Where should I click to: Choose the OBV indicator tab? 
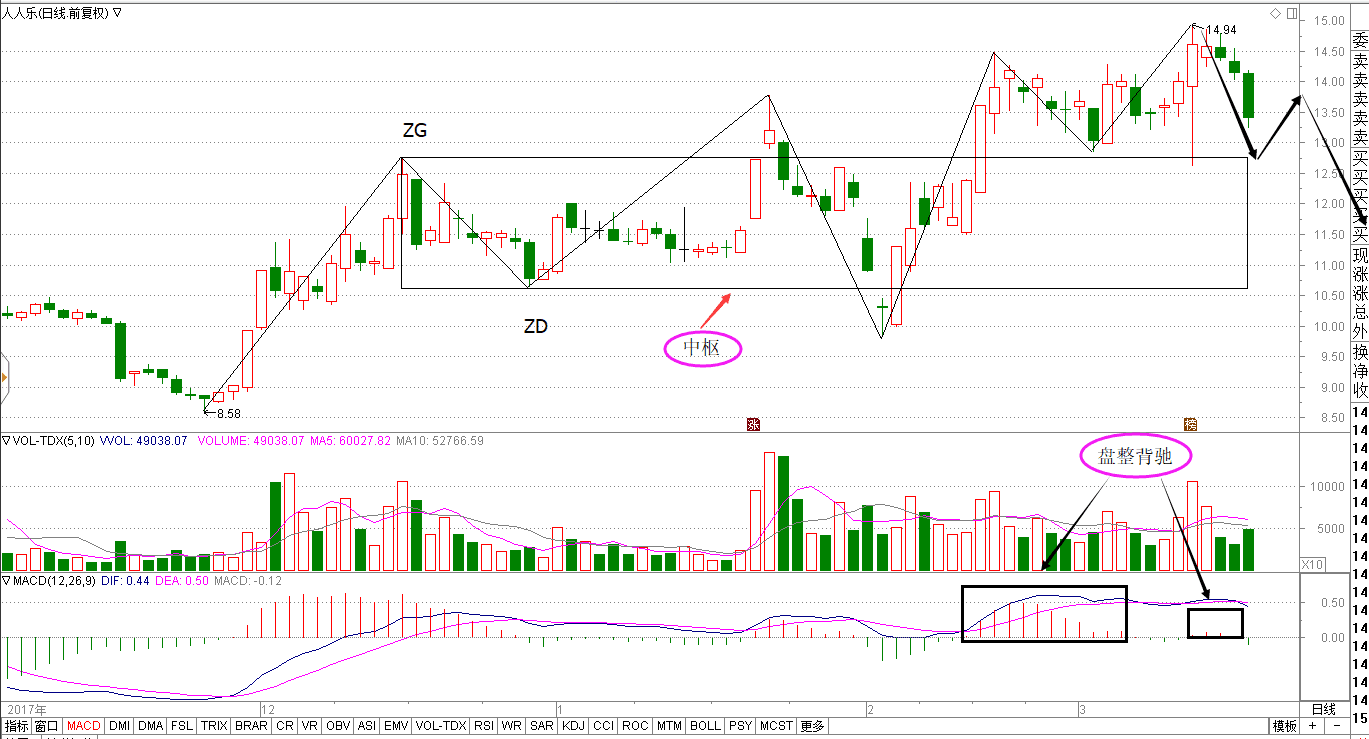coord(338,726)
